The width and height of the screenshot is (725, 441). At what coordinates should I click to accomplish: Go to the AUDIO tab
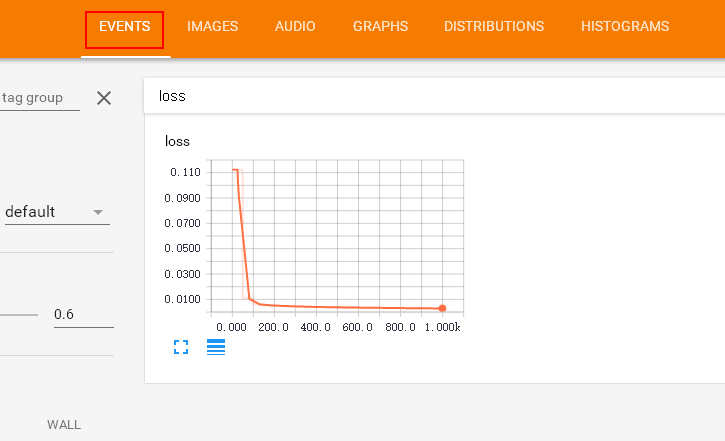click(x=295, y=27)
